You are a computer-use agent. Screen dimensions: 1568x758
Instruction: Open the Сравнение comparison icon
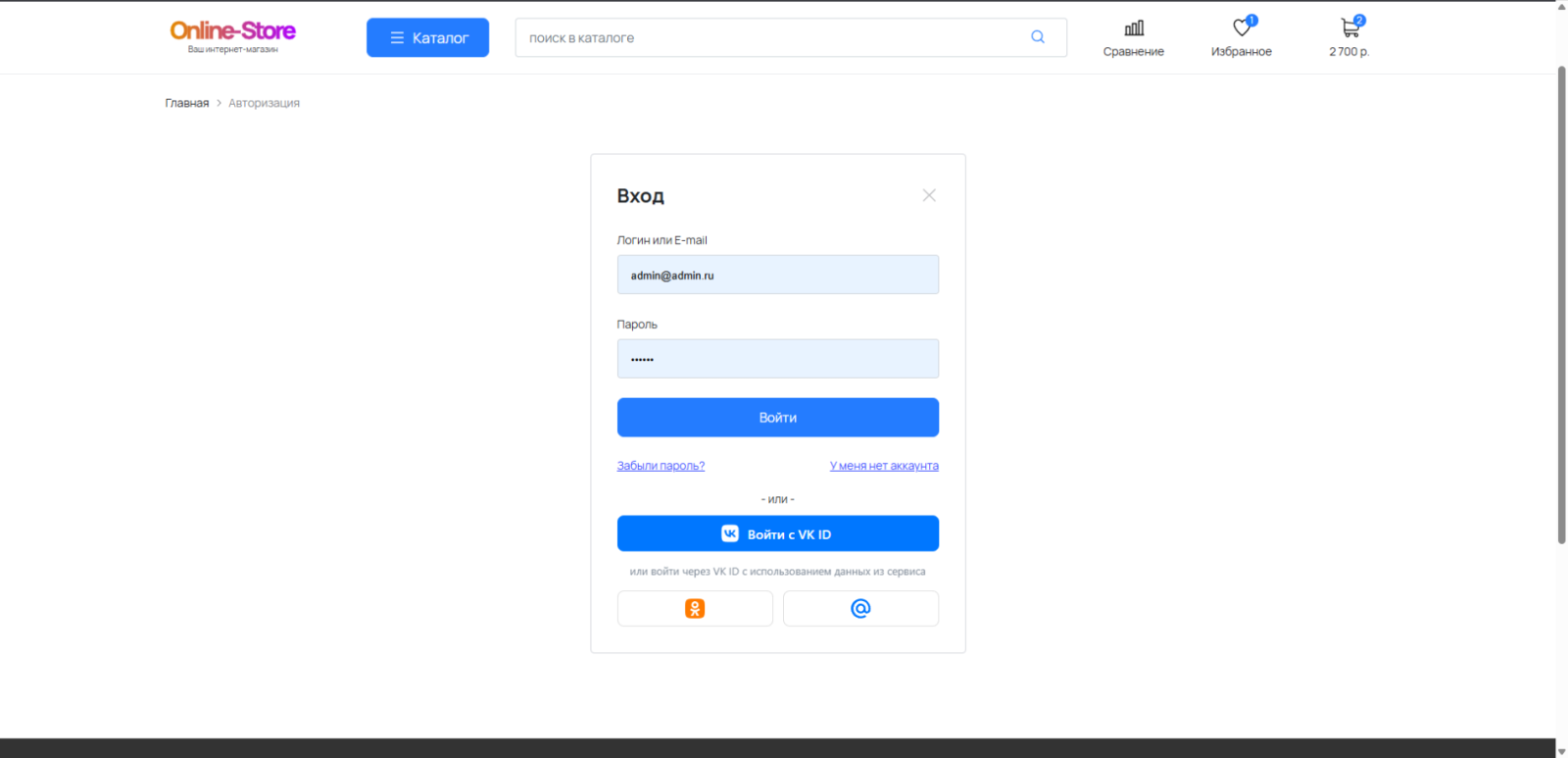pyautogui.click(x=1133, y=29)
